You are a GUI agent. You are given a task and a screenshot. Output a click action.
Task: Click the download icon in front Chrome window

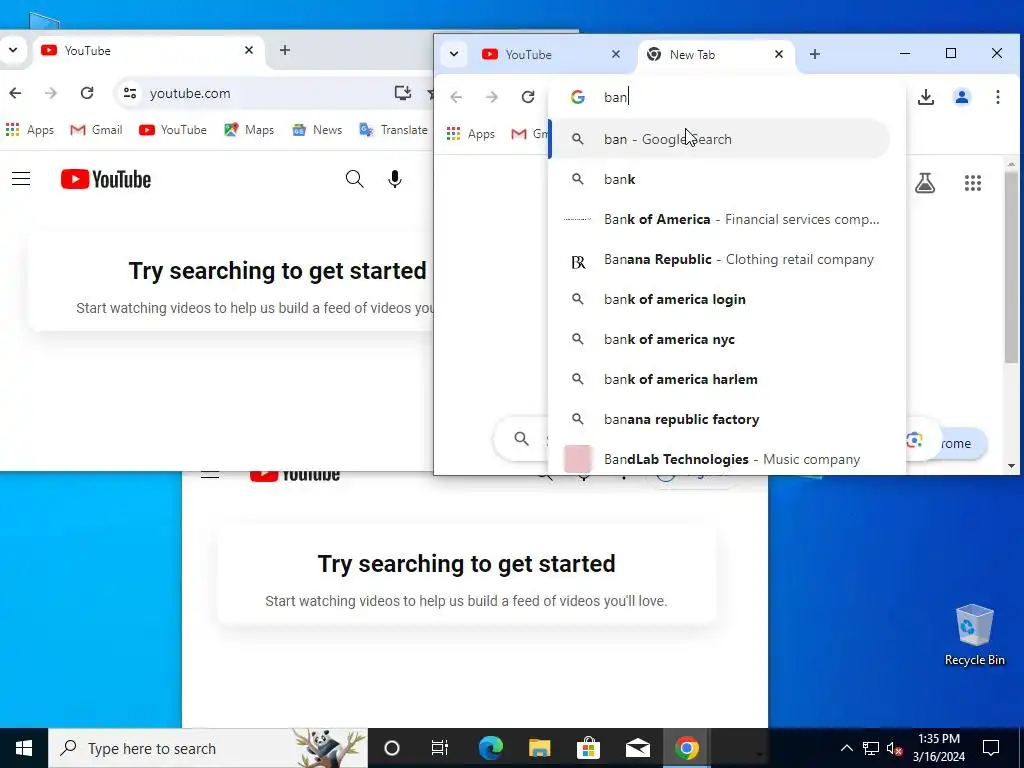(925, 97)
